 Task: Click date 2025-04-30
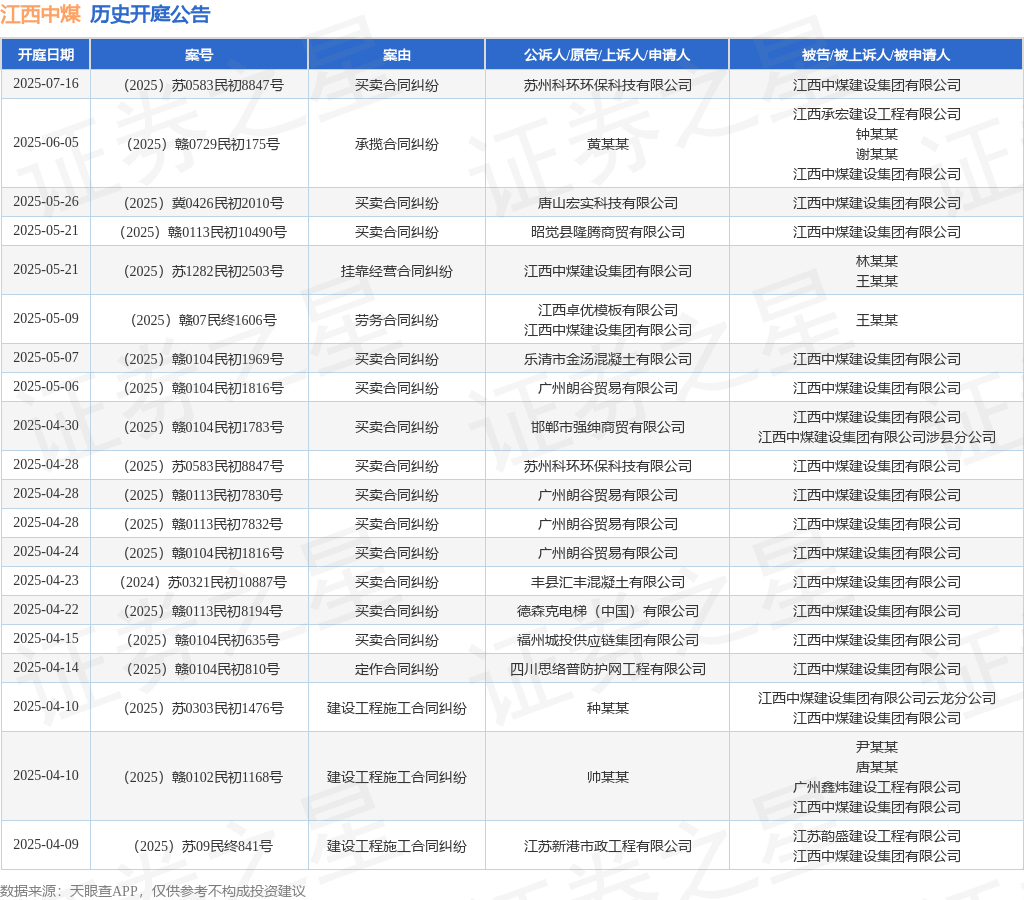tap(46, 425)
